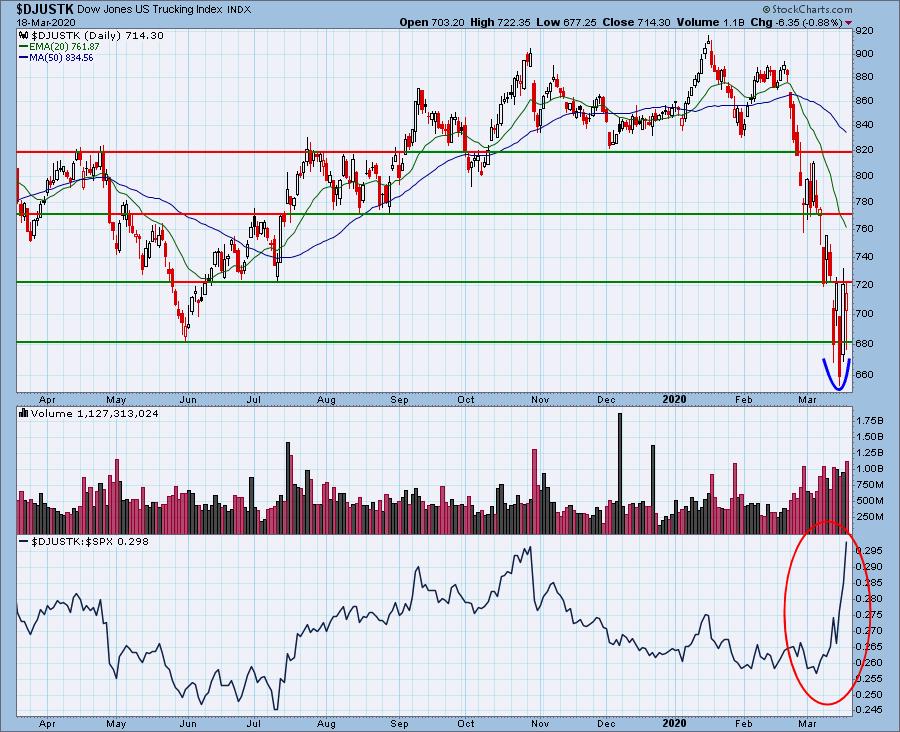Click the Volume 1.1B header value
This screenshot has height=732, width=900.
point(711,22)
